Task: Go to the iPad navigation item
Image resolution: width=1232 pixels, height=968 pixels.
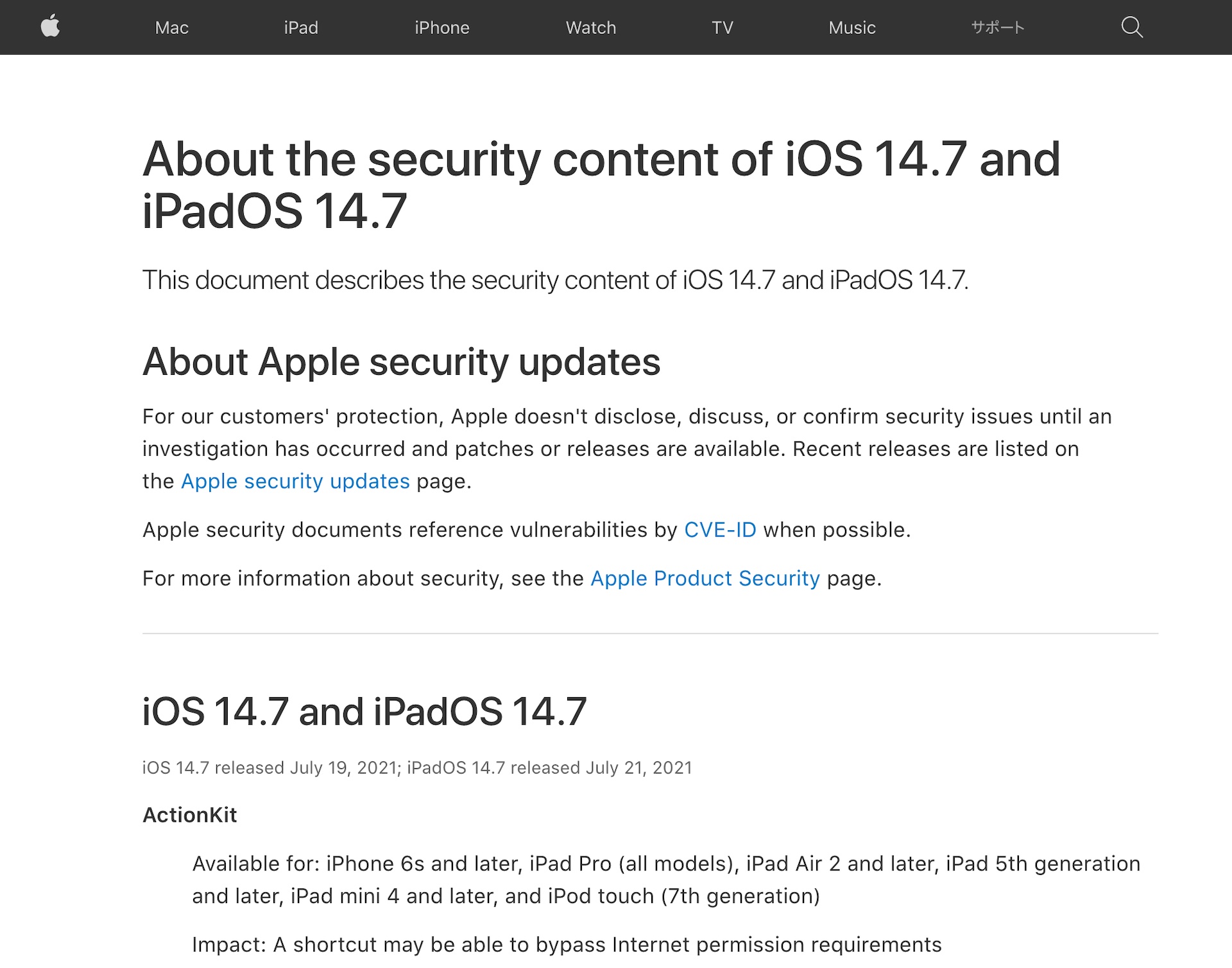Action: point(301,28)
